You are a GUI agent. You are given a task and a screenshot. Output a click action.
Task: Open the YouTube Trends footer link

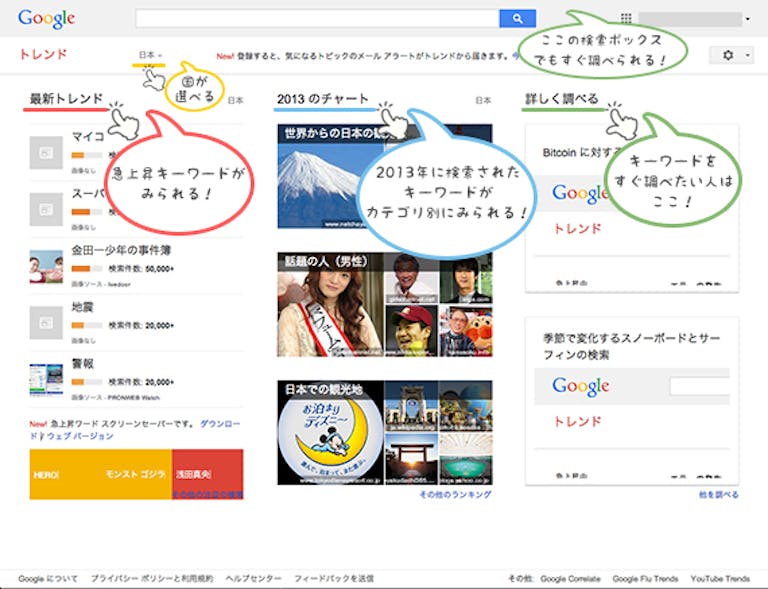pyautogui.click(x=722, y=579)
